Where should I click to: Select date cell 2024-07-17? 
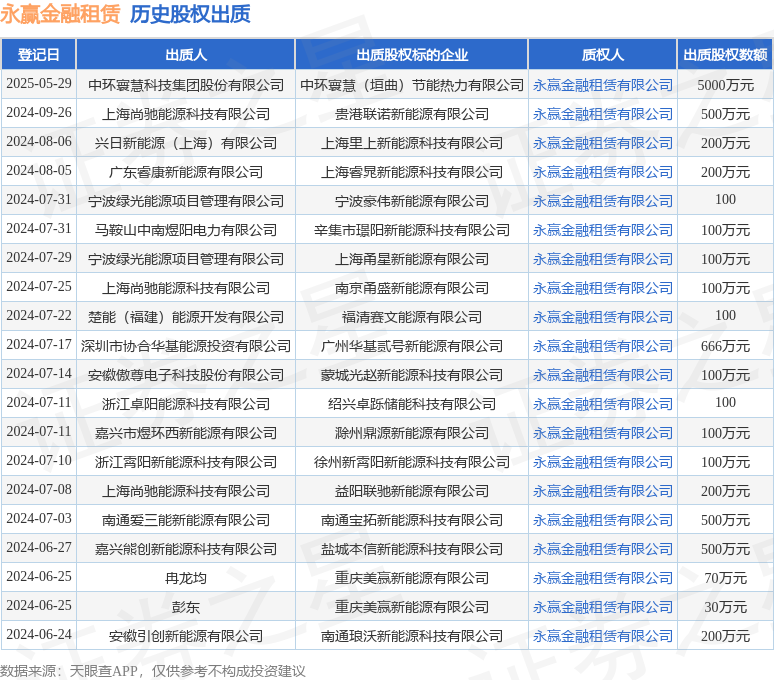click(39, 346)
